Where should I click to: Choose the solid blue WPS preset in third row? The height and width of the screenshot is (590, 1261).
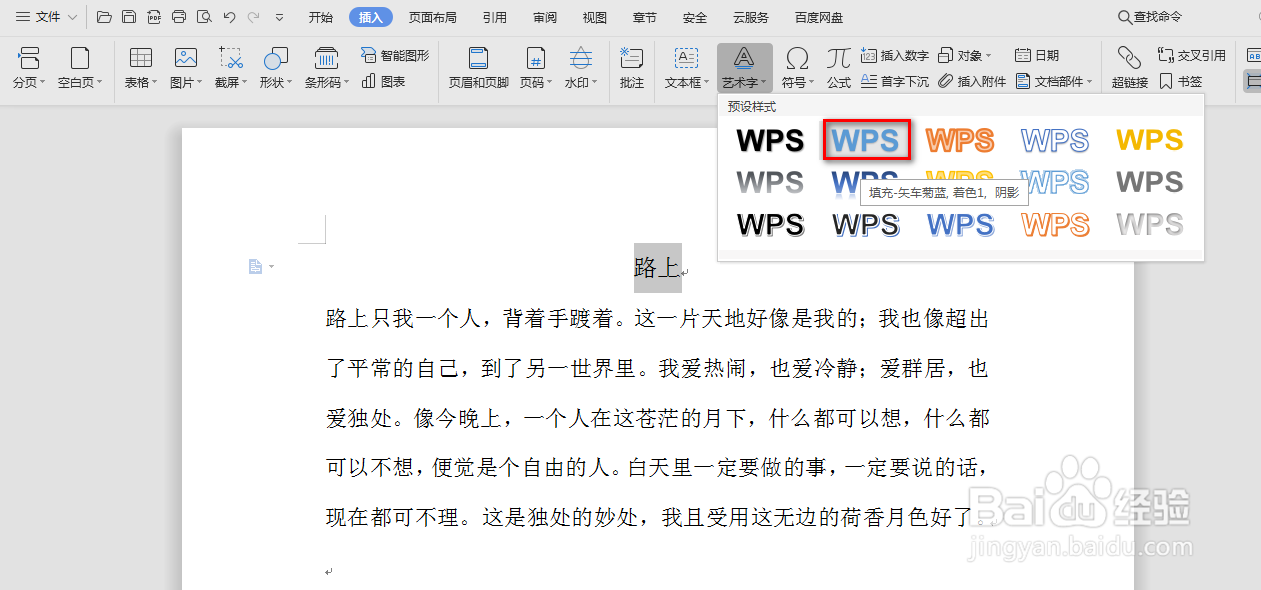tap(960, 225)
